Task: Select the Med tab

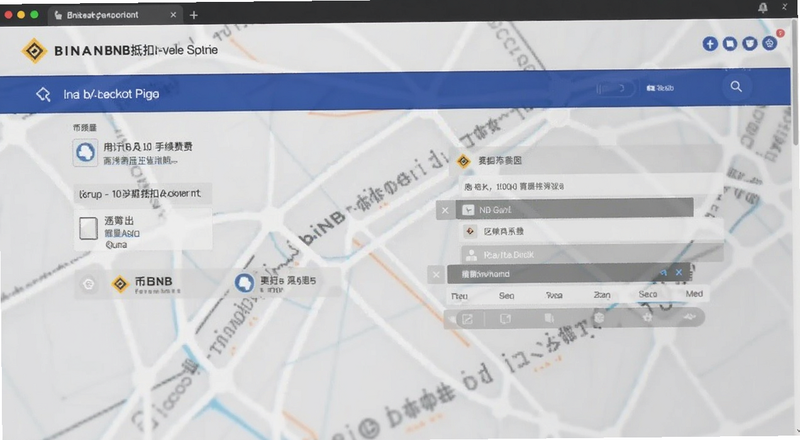Action: coord(694,294)
